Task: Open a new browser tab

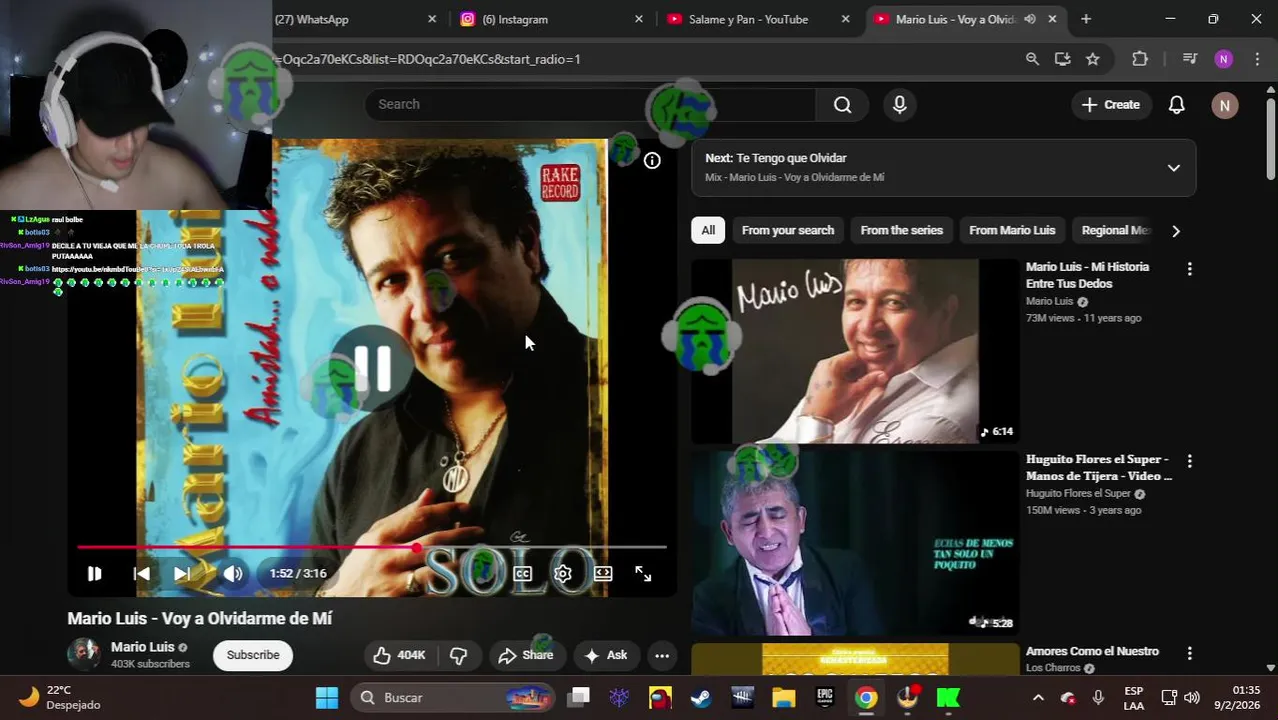Action: [1086, 19]
